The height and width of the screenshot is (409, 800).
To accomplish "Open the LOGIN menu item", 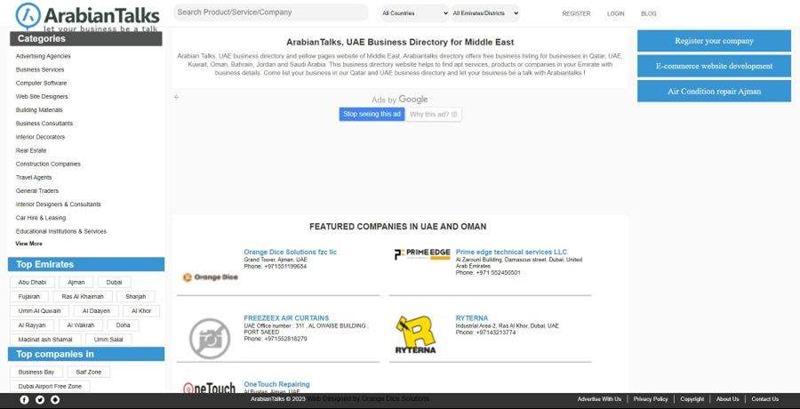I will [x=616, y=14].
